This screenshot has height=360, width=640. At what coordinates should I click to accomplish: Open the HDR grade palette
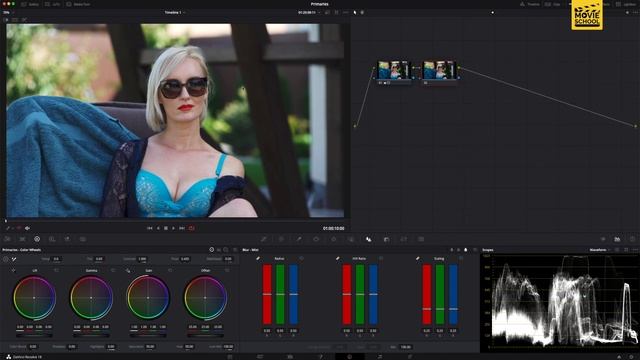[52, 239]
